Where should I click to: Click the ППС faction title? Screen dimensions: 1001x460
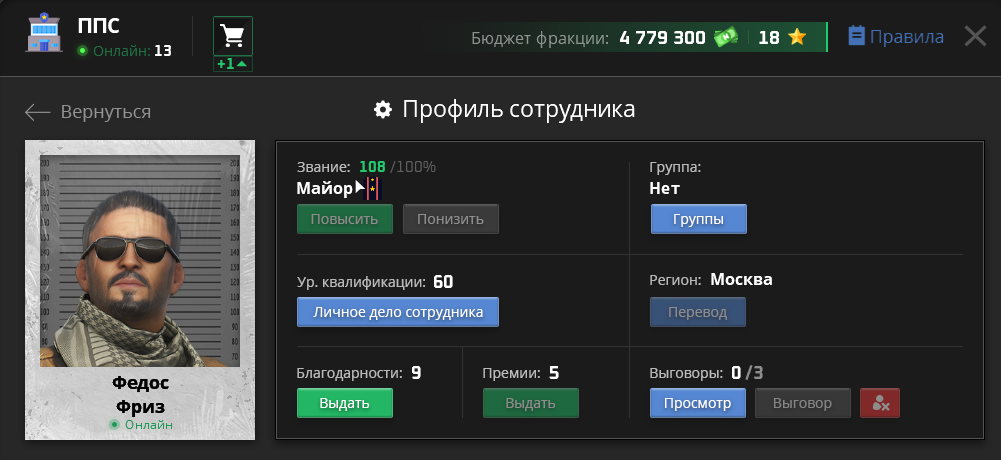(x=99, y=26)
